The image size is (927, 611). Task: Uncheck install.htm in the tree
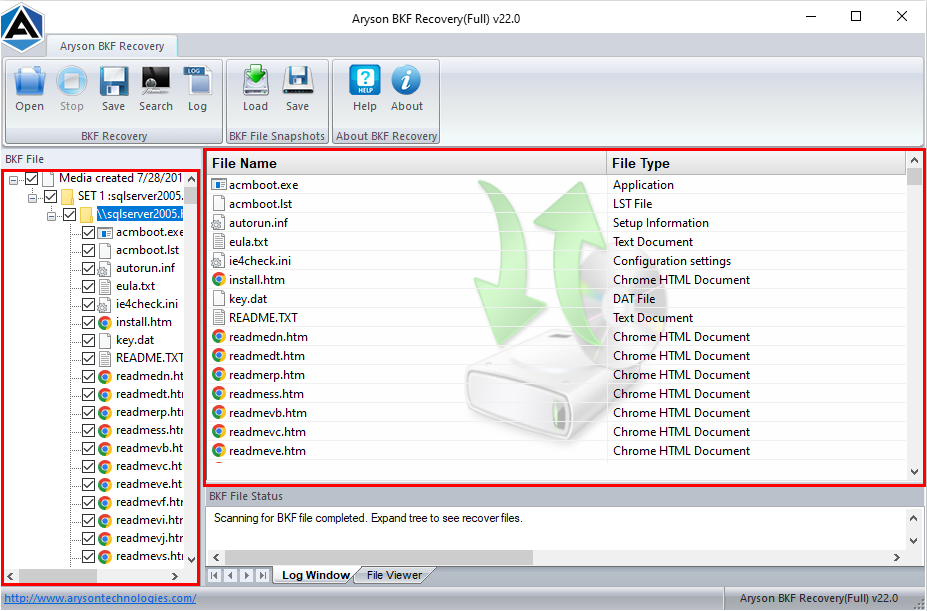[x=89, y=322]
